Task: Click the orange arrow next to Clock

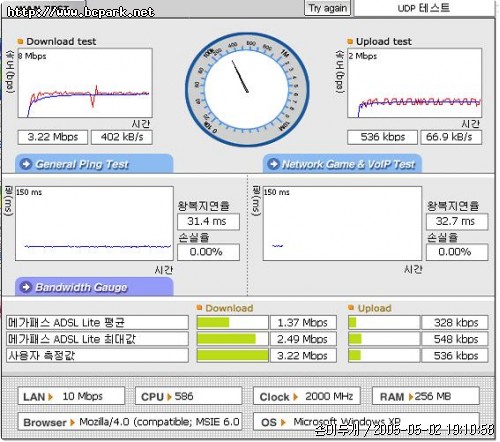Action: (x=295, y=397)
